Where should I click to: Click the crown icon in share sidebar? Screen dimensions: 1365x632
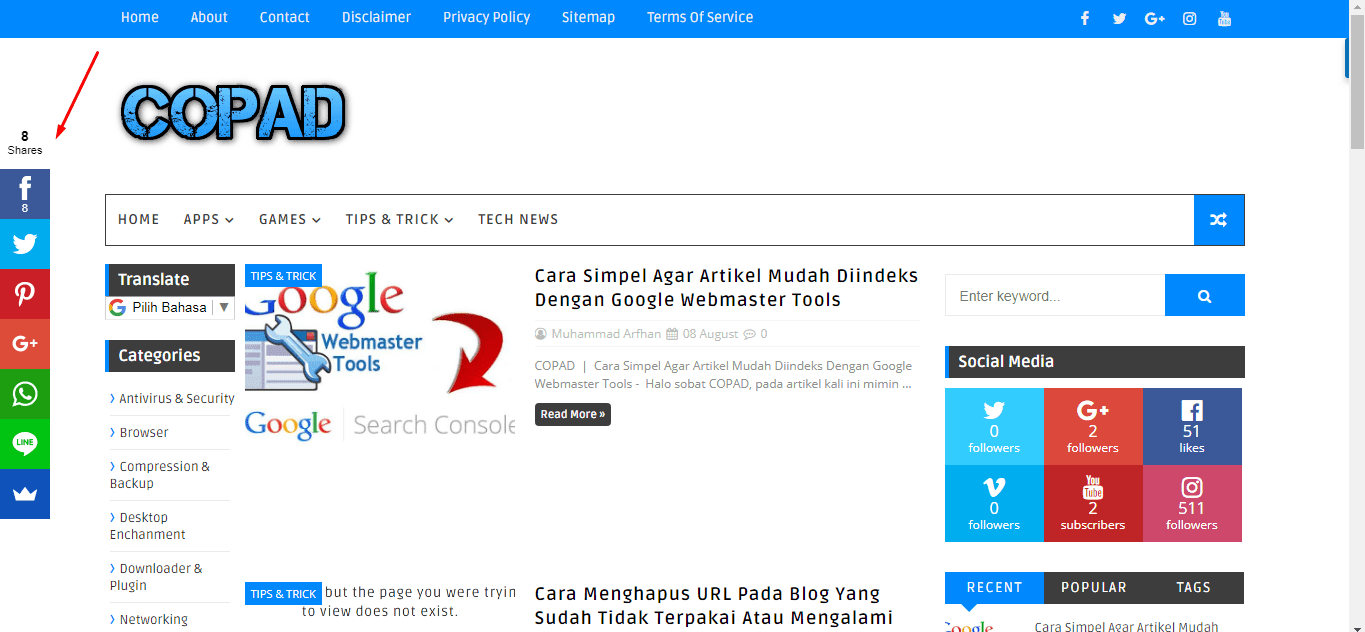point(25,494)
